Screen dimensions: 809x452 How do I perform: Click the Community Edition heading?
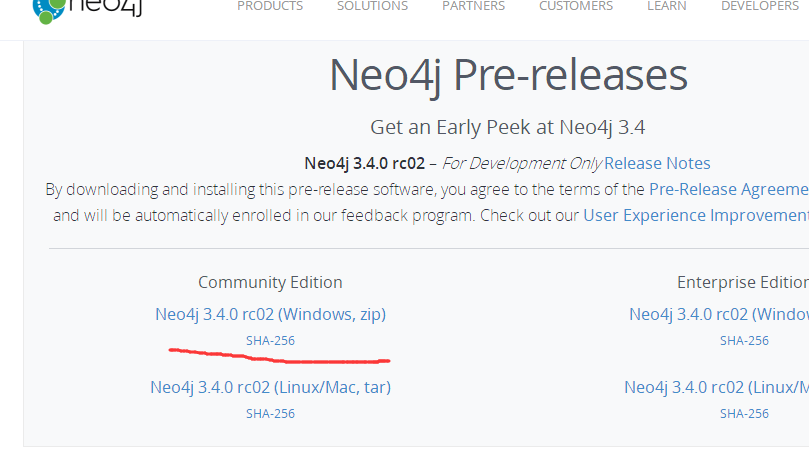click(270, 282)
